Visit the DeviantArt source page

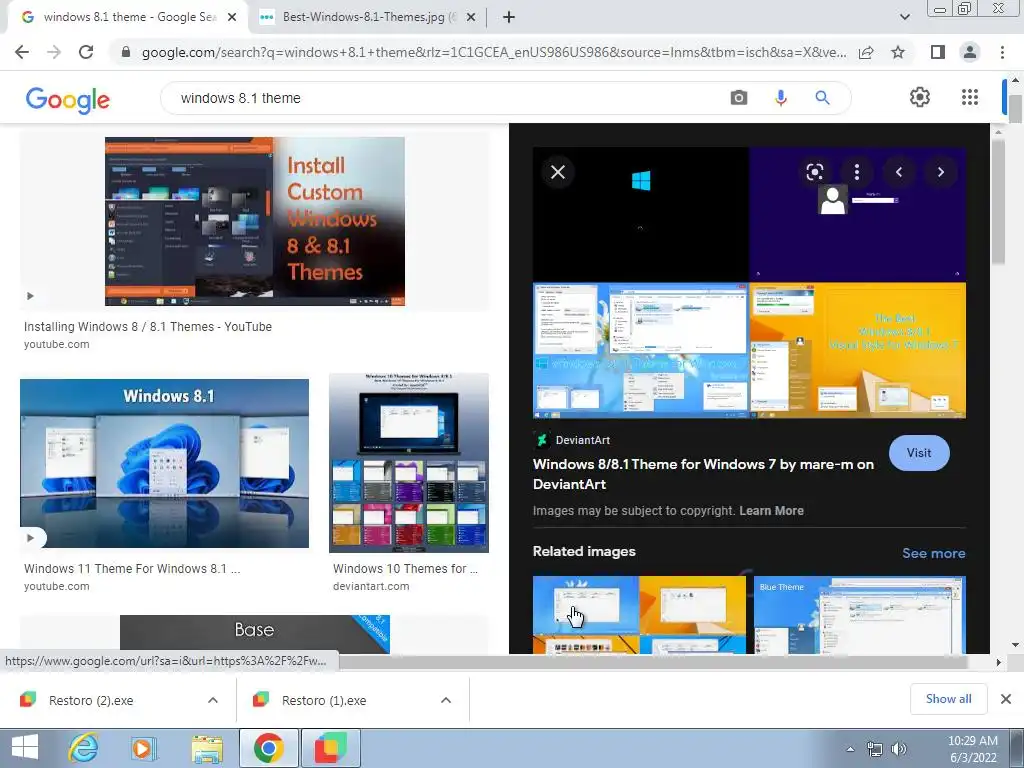coord(919,453)
